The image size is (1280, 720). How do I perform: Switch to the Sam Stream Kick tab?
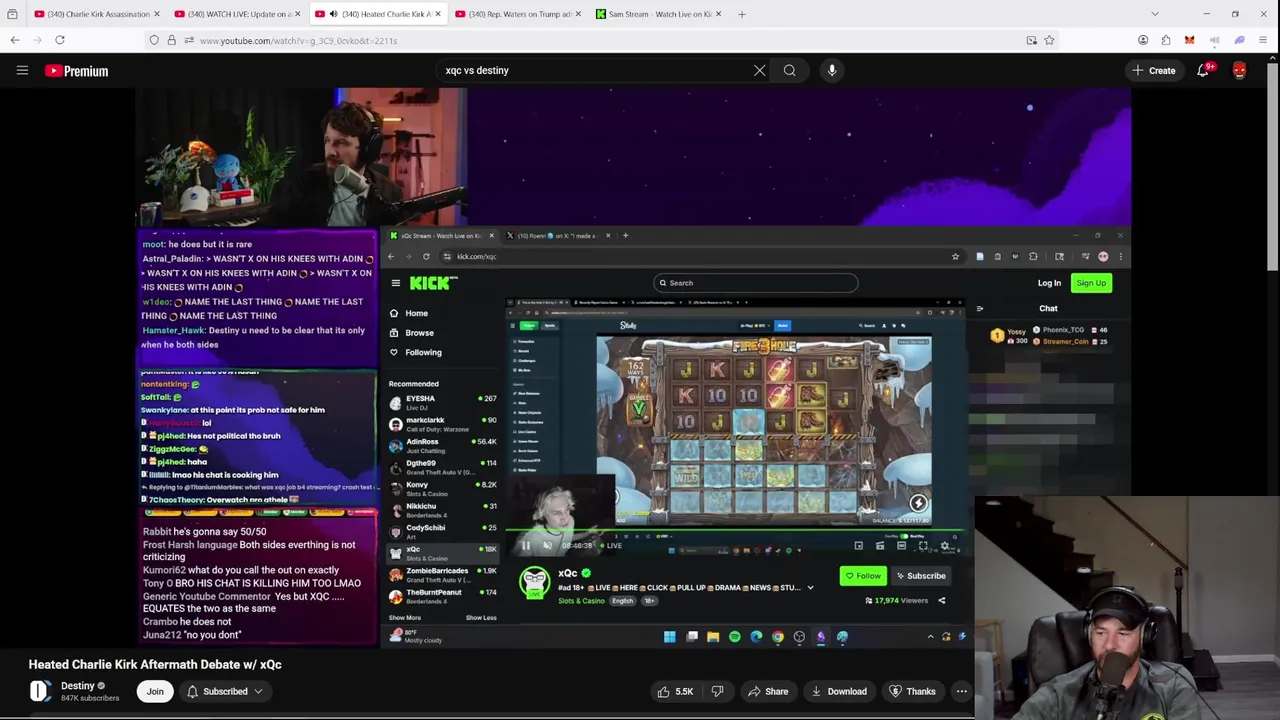tap(657, 14)
